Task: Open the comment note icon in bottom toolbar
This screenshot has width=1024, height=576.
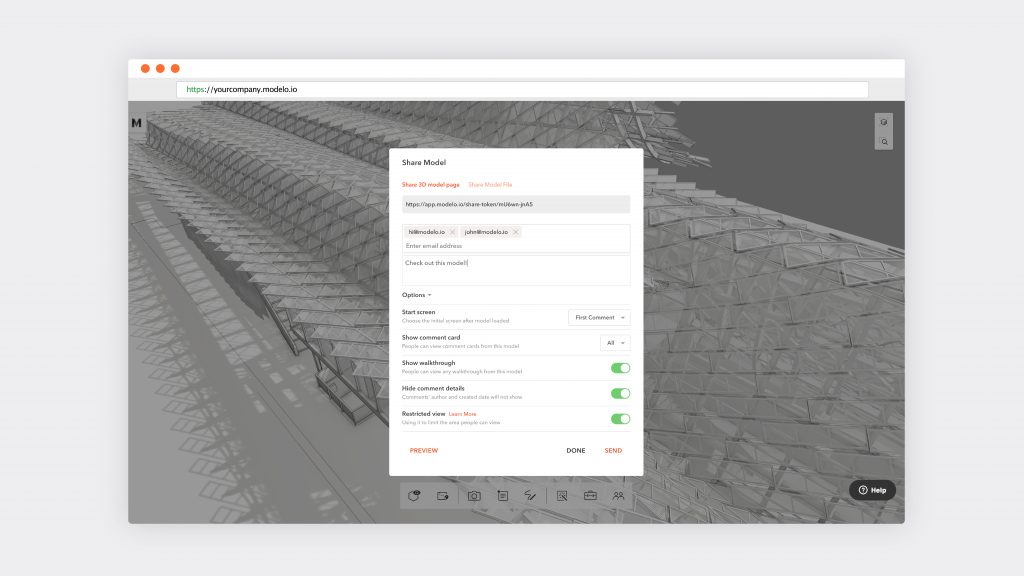Action: coord(503,496)
